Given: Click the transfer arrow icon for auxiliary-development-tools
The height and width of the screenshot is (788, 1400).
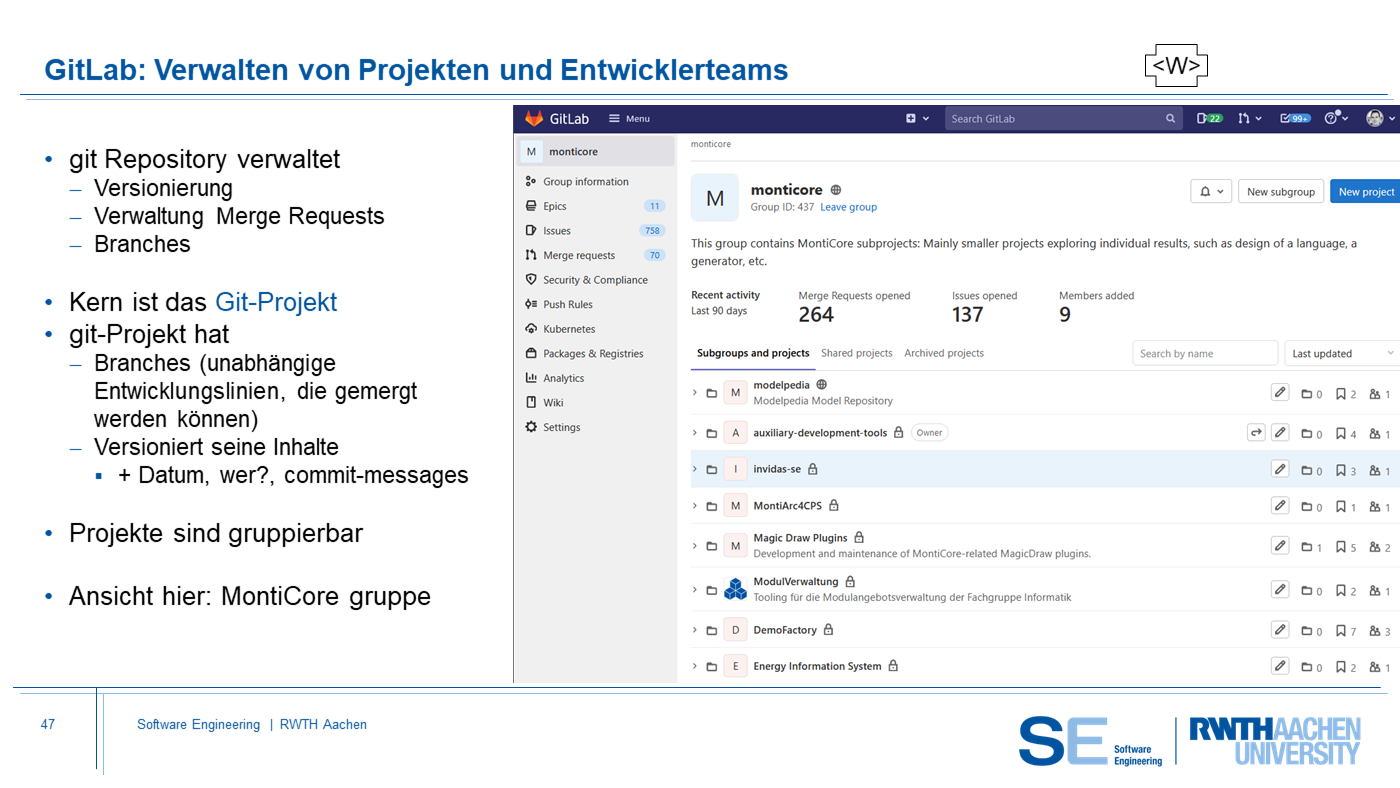Looking at the screenshot, I should point(1256,433).
